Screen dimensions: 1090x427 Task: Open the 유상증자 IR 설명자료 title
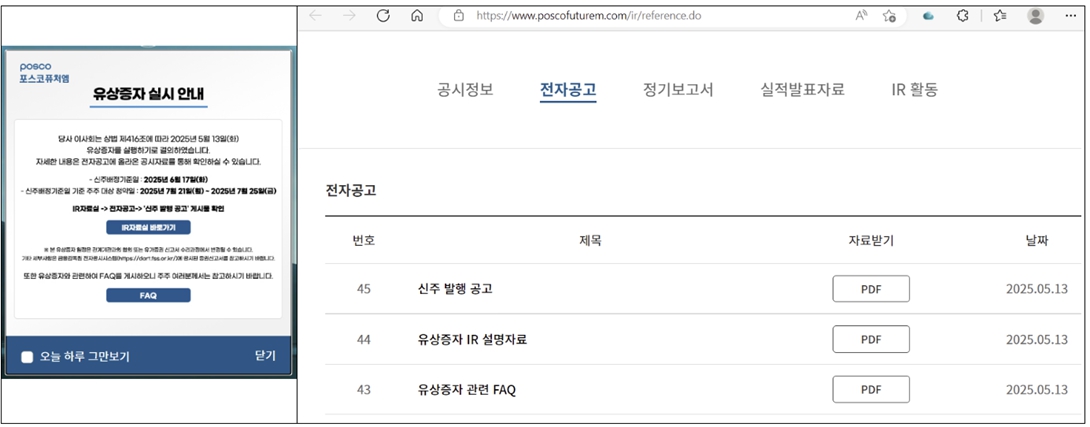tap(472, 339)
